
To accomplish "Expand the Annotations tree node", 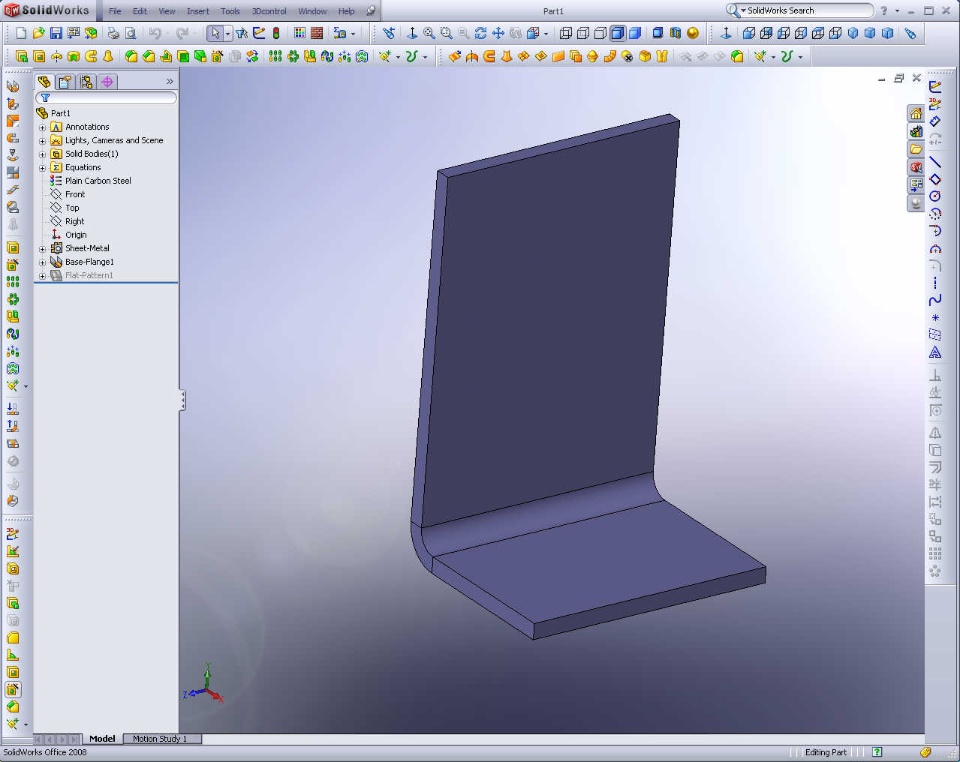I will pyautogui.click(x=42, y=127).
